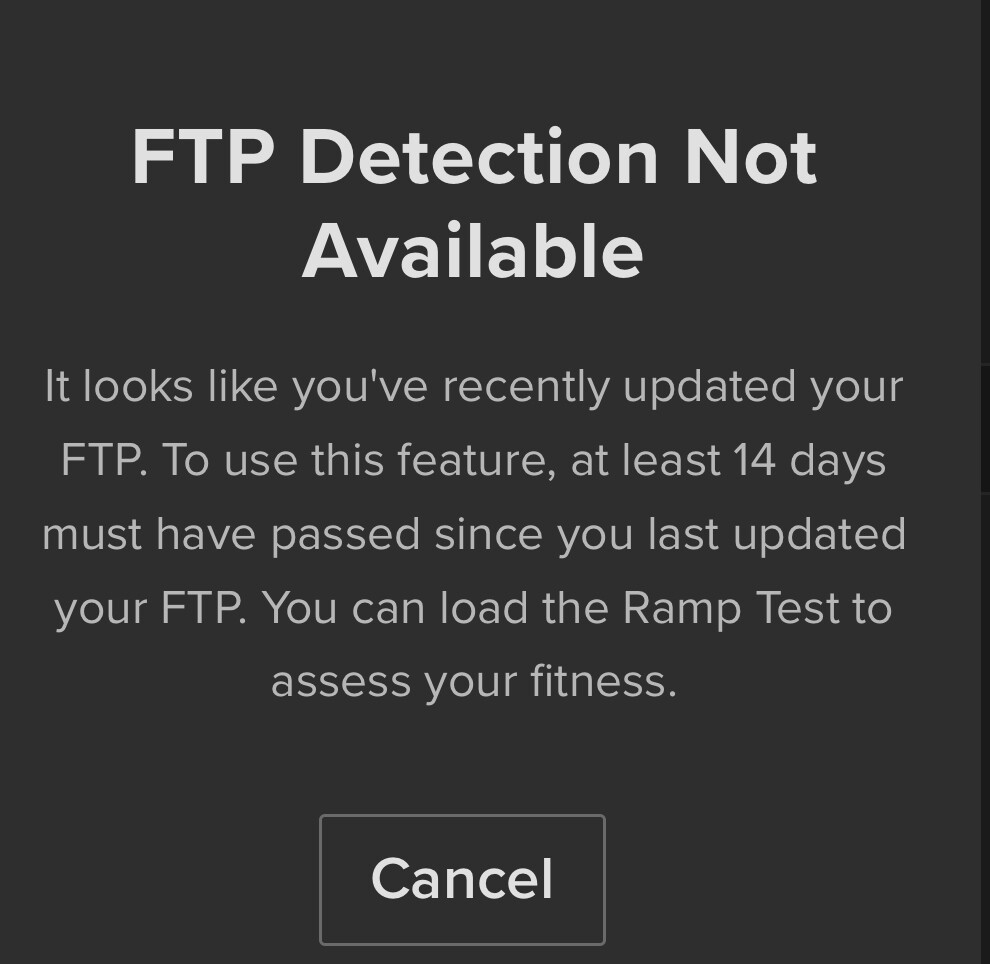Image resolution: width=990 pixels, height=964 pixels.
Task: Click the words You can load in the message
Action: (x=396, y=608)
